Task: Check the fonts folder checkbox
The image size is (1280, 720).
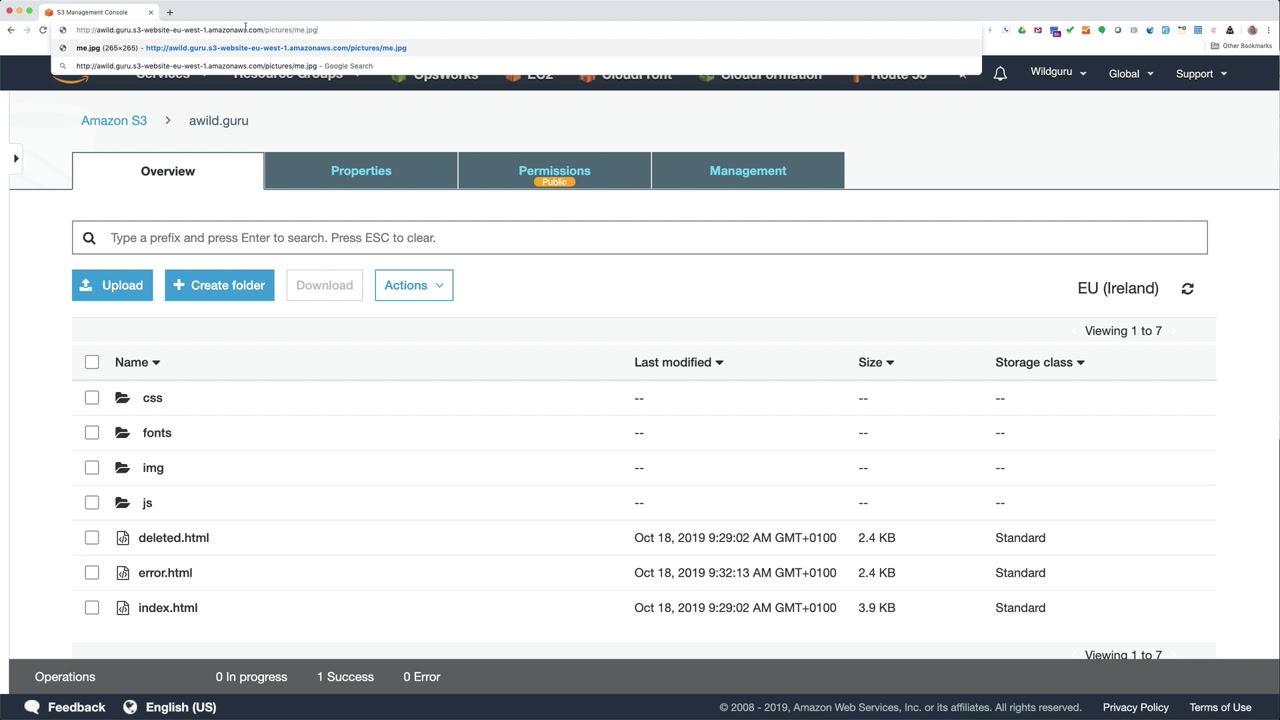Action: pyautogui.click(x=92, y=433)
